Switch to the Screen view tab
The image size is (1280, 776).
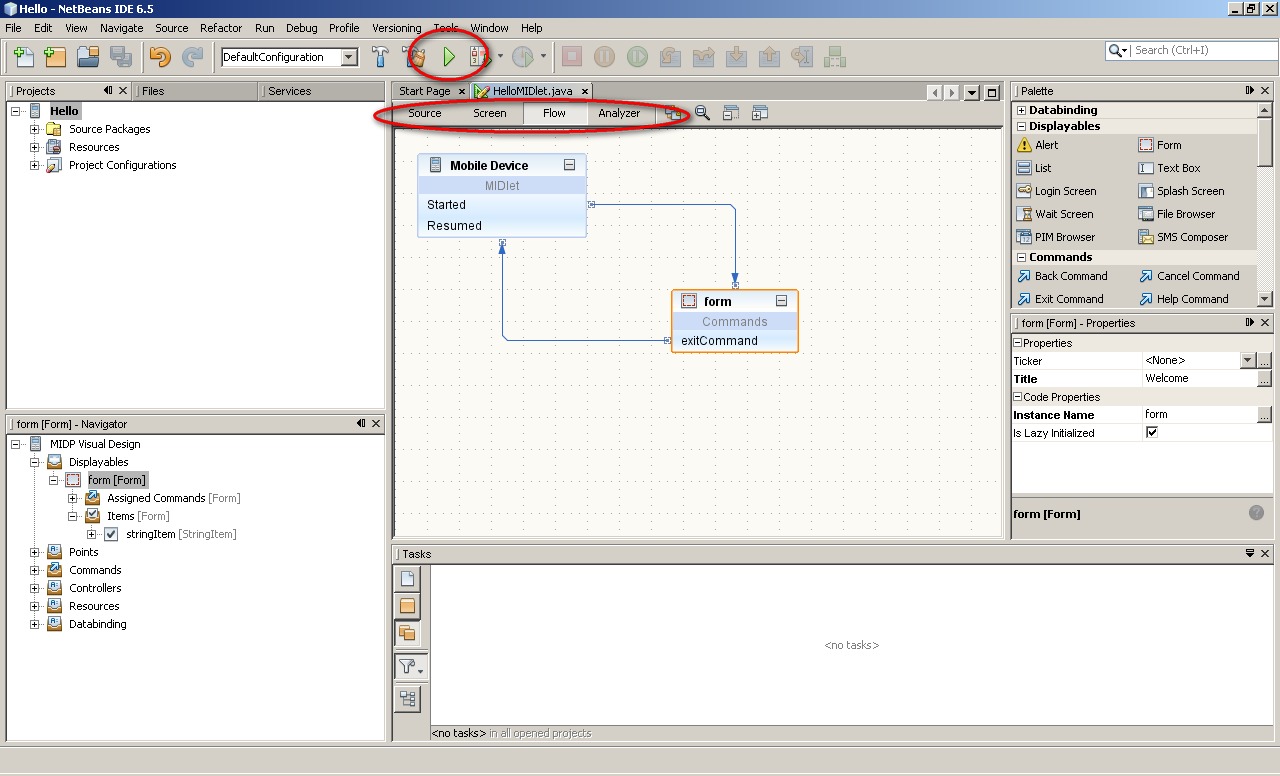tap(490, 113)
